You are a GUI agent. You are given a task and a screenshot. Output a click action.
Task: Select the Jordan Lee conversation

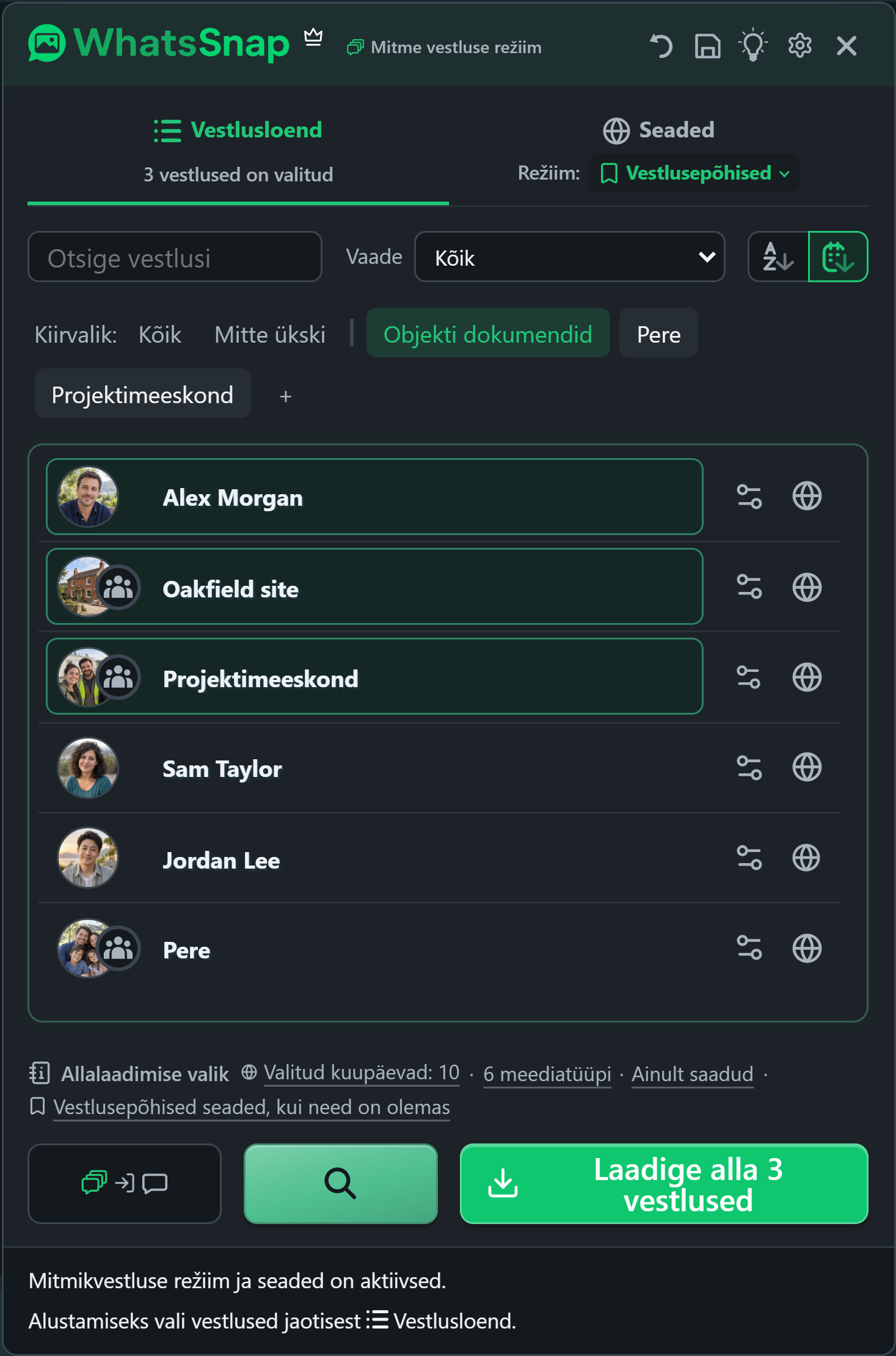pos(374,858)
